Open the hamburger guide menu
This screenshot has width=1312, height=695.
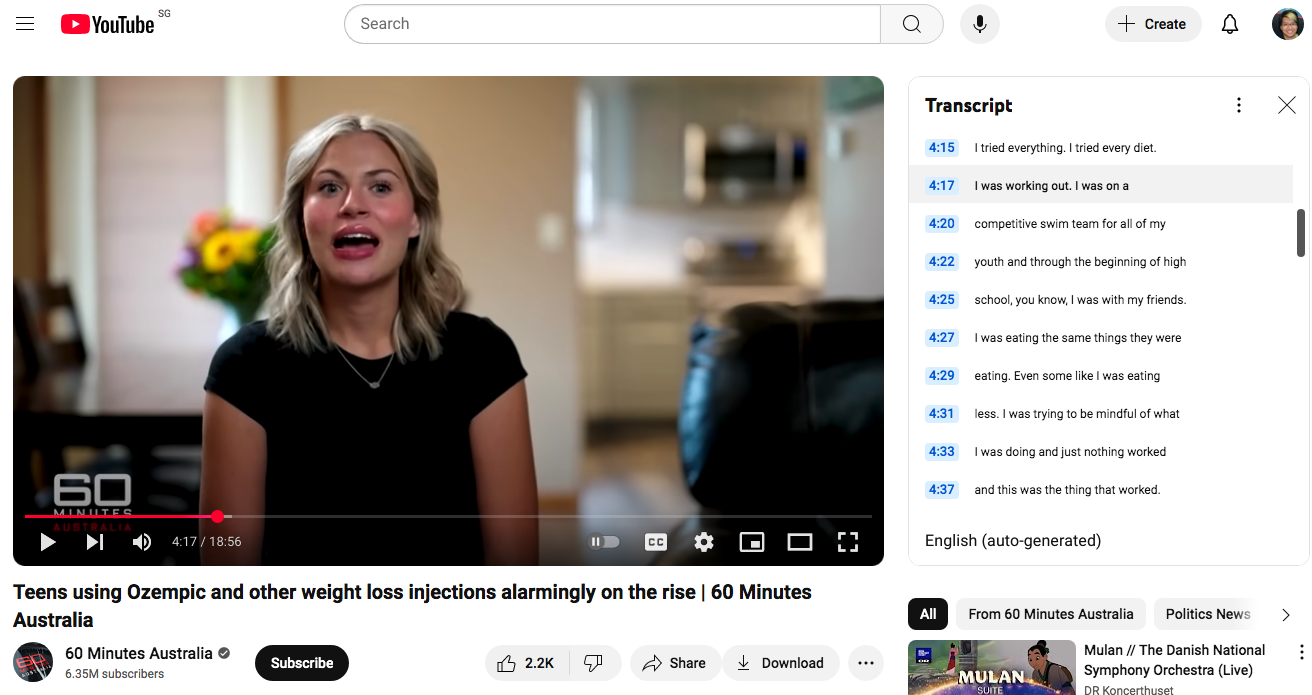(x=25, y=24)
